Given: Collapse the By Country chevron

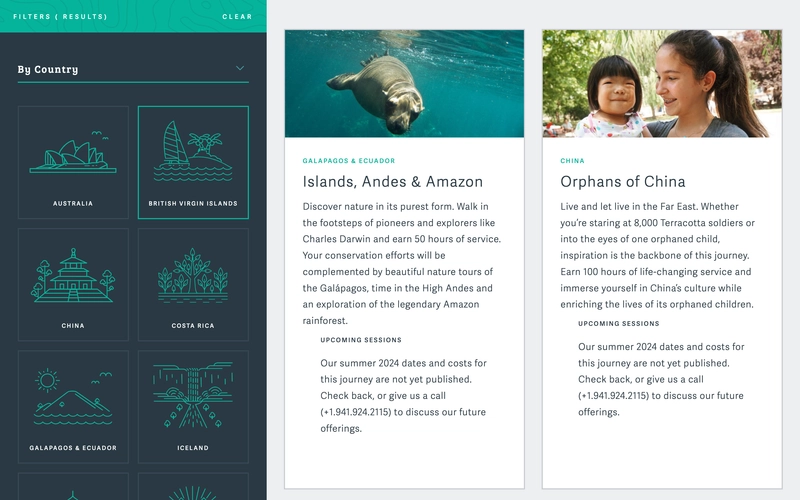Looking at the screenshot, I should (x=240, y=68).
